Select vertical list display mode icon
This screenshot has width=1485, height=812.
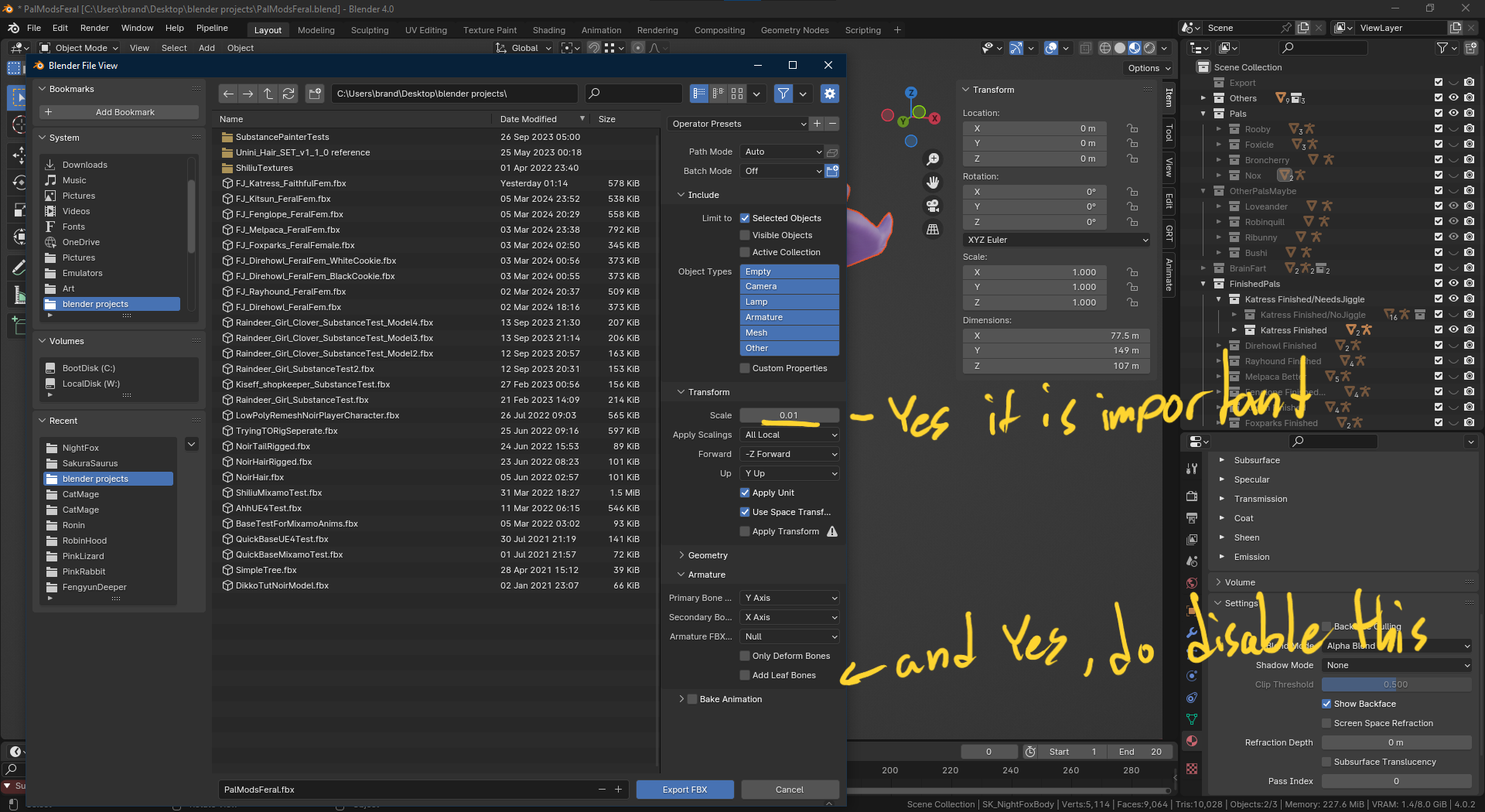699,94
